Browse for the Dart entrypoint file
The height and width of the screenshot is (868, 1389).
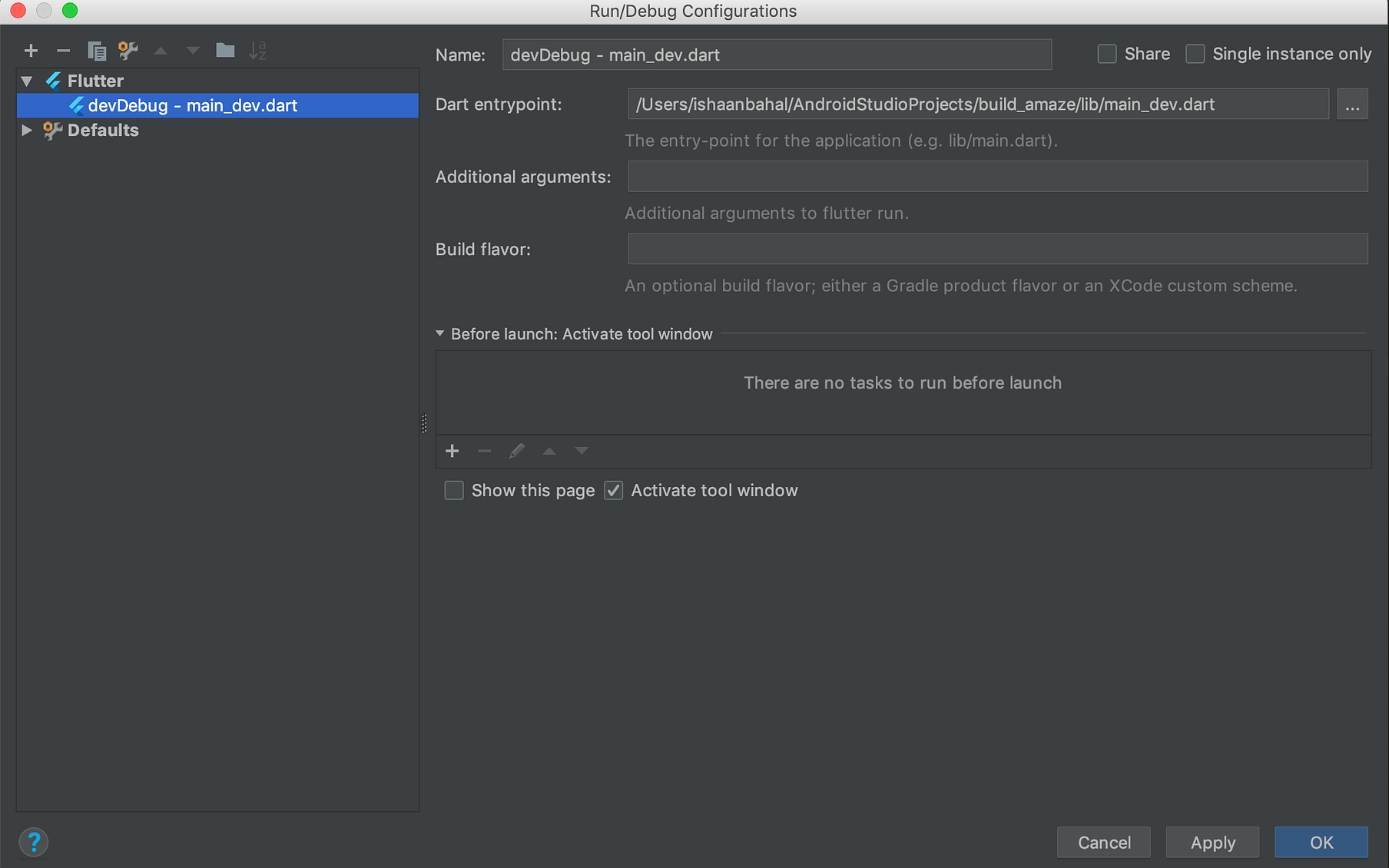click(x=1352, y=104)
